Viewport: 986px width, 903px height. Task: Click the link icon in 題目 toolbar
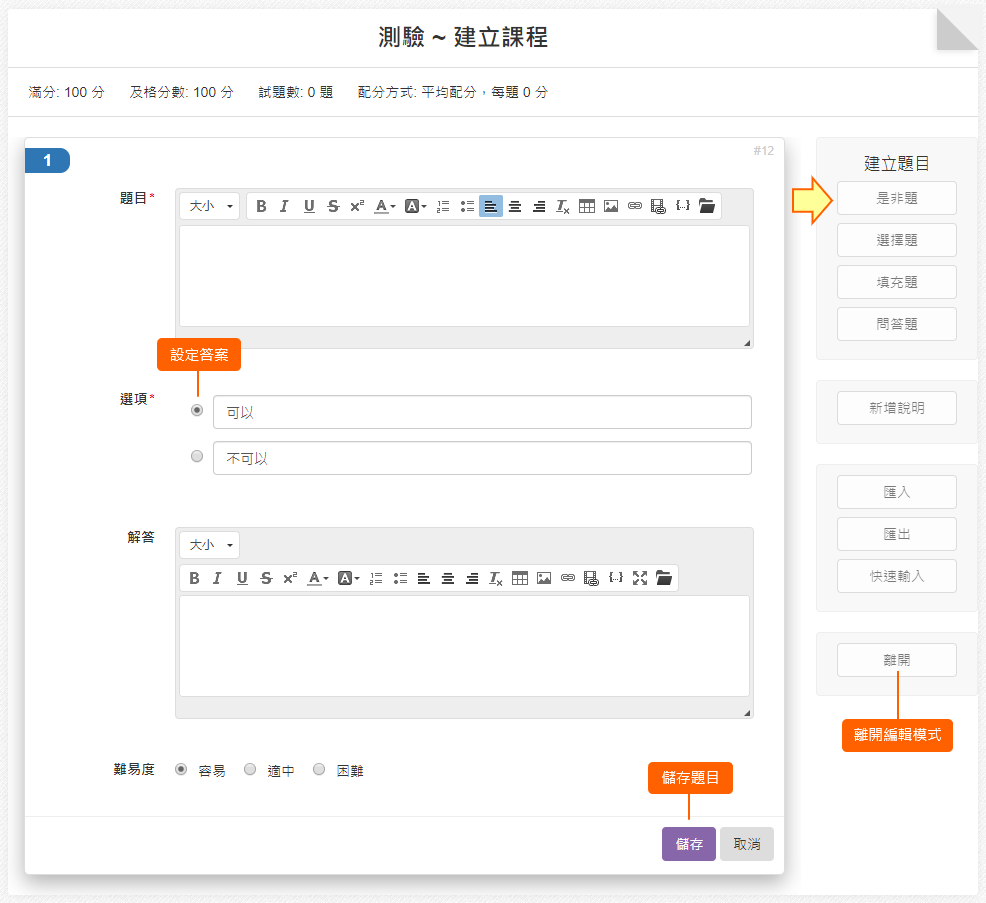click(635, 206)
